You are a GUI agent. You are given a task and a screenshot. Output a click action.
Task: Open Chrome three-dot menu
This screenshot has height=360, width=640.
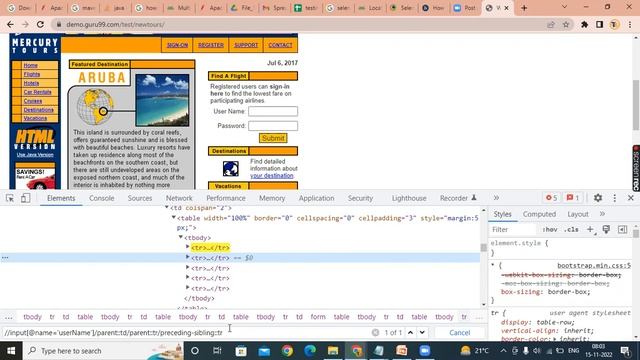pos(630,24)
